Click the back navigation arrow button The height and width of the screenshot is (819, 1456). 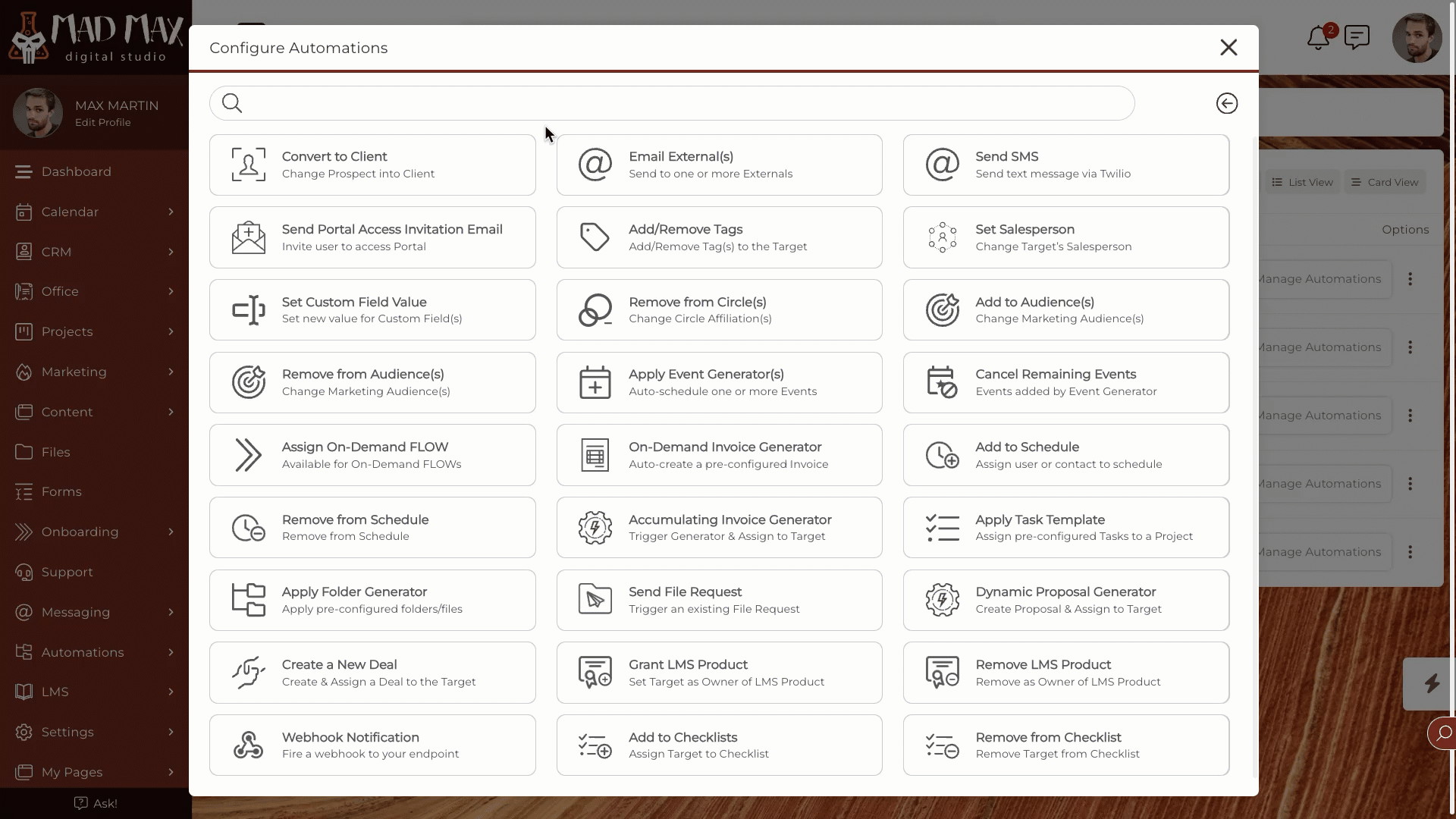coord(1227,103)
